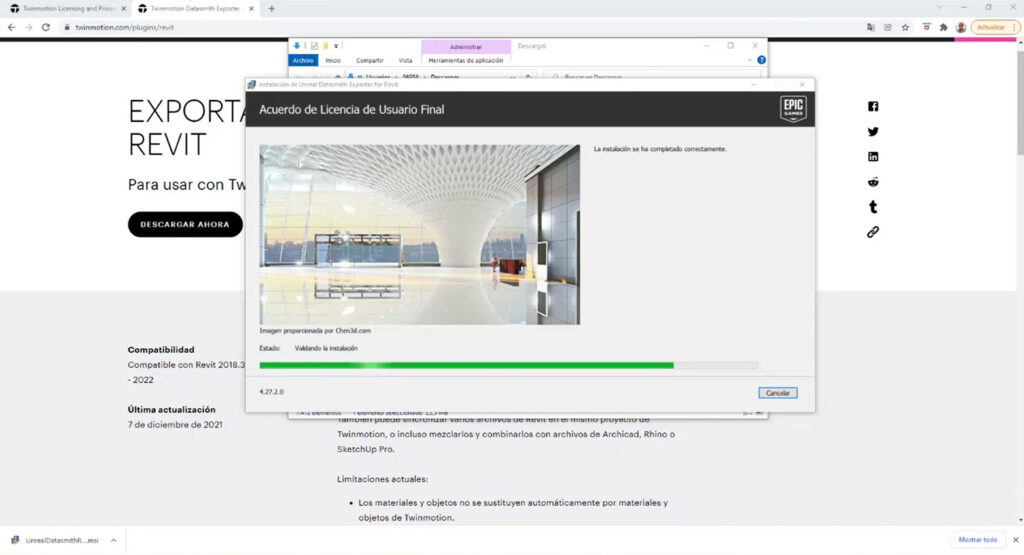Collapse the File Explorer ribbon chevron
Screen dimensions: 1024x555
[750, 60]
